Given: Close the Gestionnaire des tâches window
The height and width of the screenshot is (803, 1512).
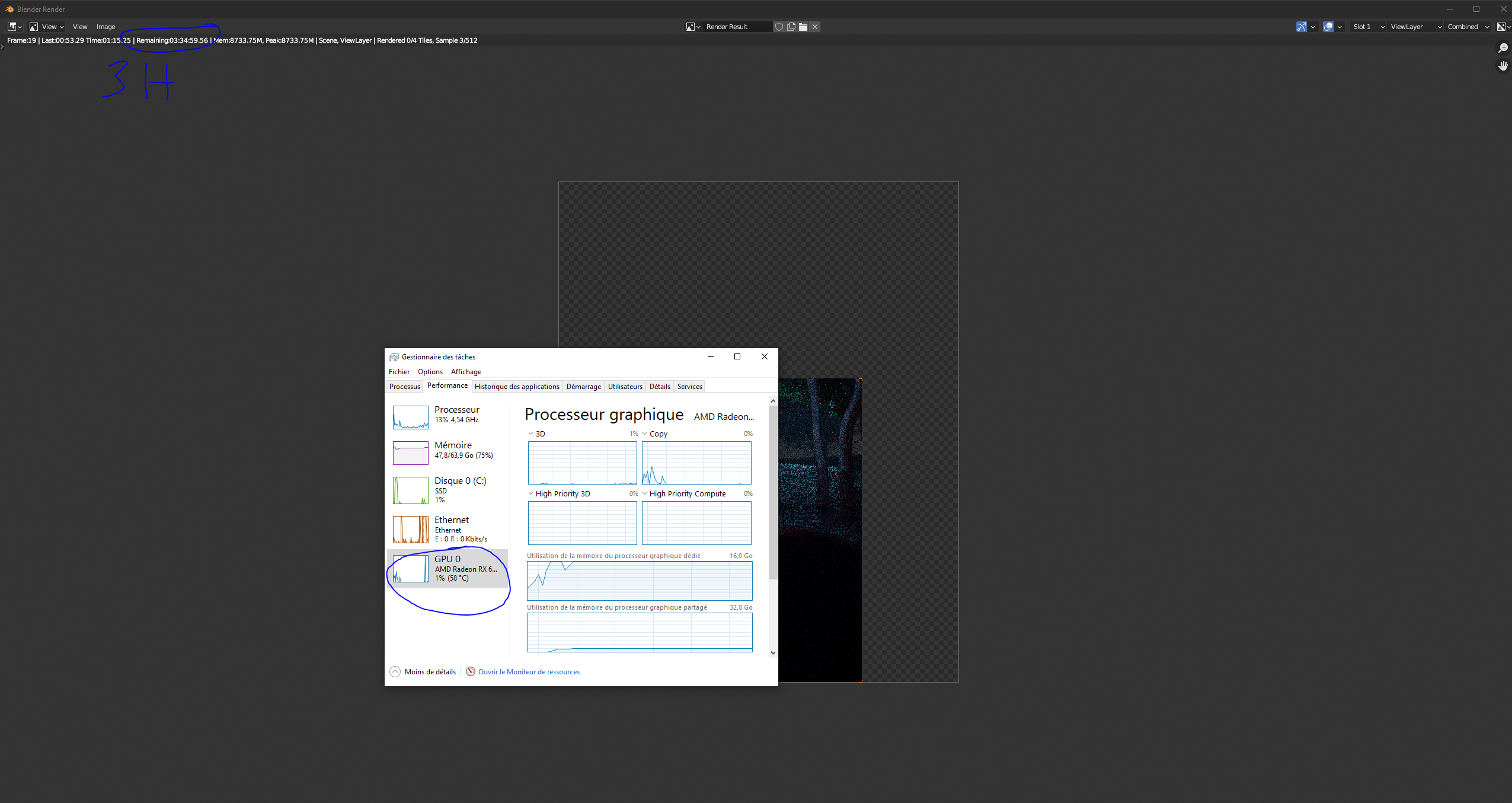Looking at the screenshot, I should (765, 356).
